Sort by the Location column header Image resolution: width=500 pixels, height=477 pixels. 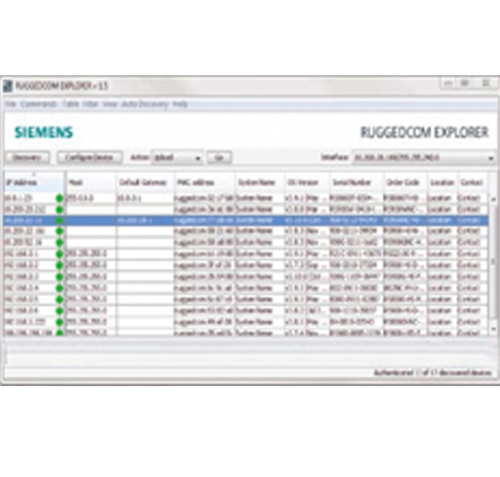point(442,182)
